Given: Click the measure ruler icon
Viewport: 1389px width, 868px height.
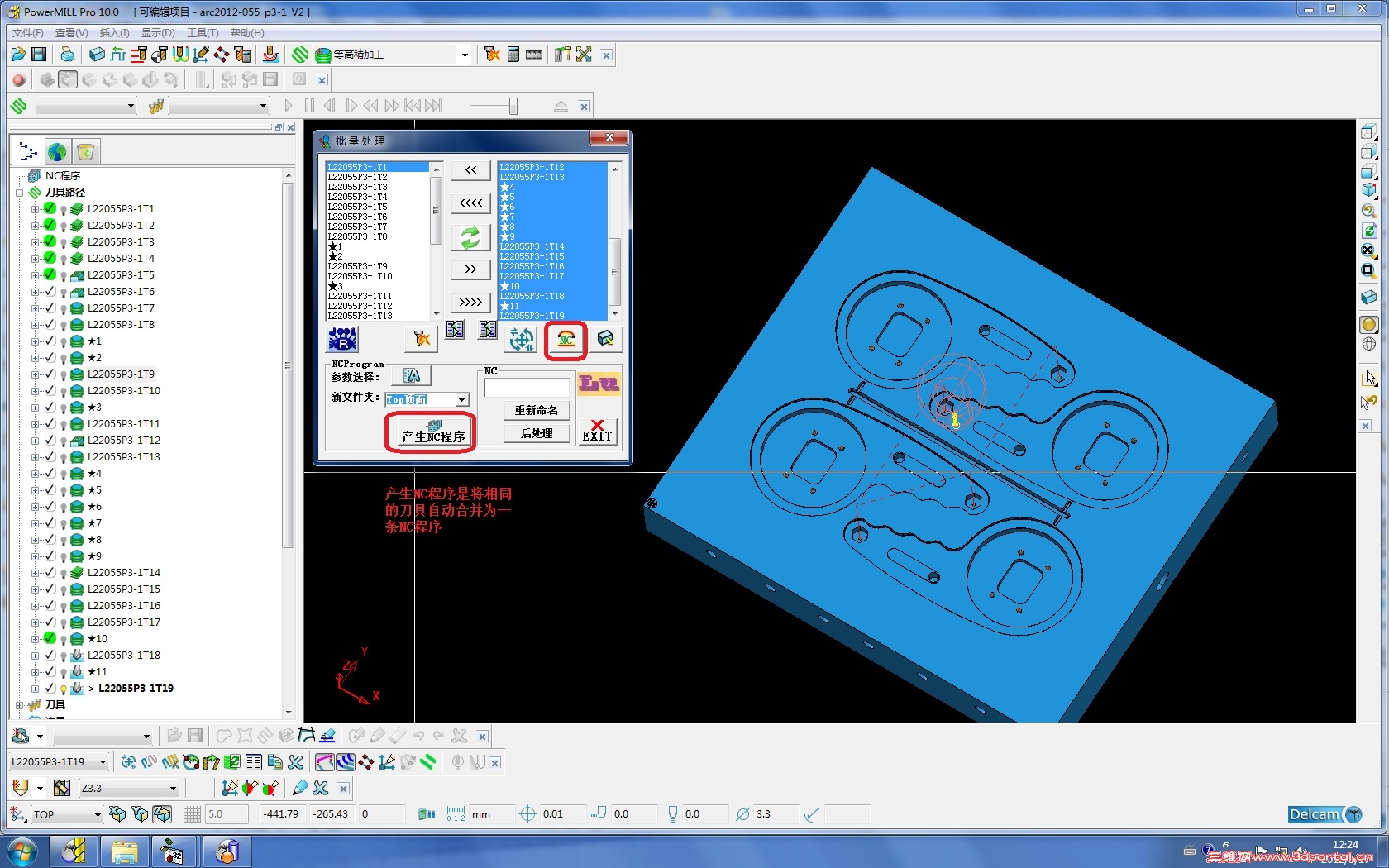Looking at the screenshot, I should (534, 55).
